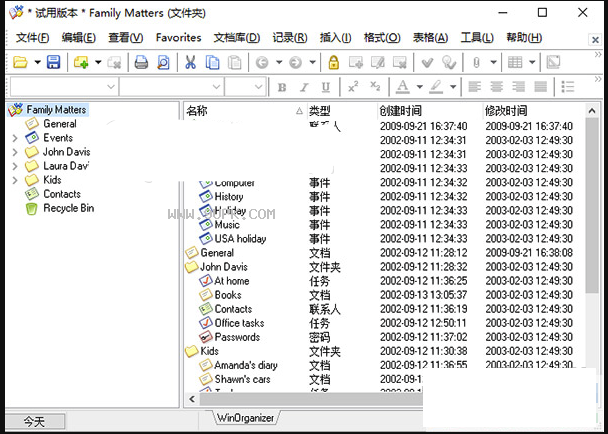Viewport: 608px width, 434px height.
Task: Apply Italic formatting
Action: pos(304,87)
